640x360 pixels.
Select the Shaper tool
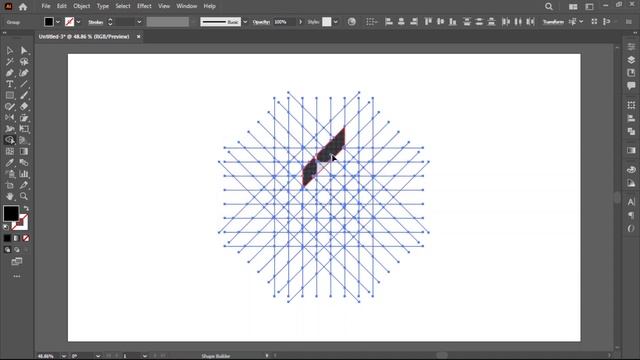click(x=9, y=107)
